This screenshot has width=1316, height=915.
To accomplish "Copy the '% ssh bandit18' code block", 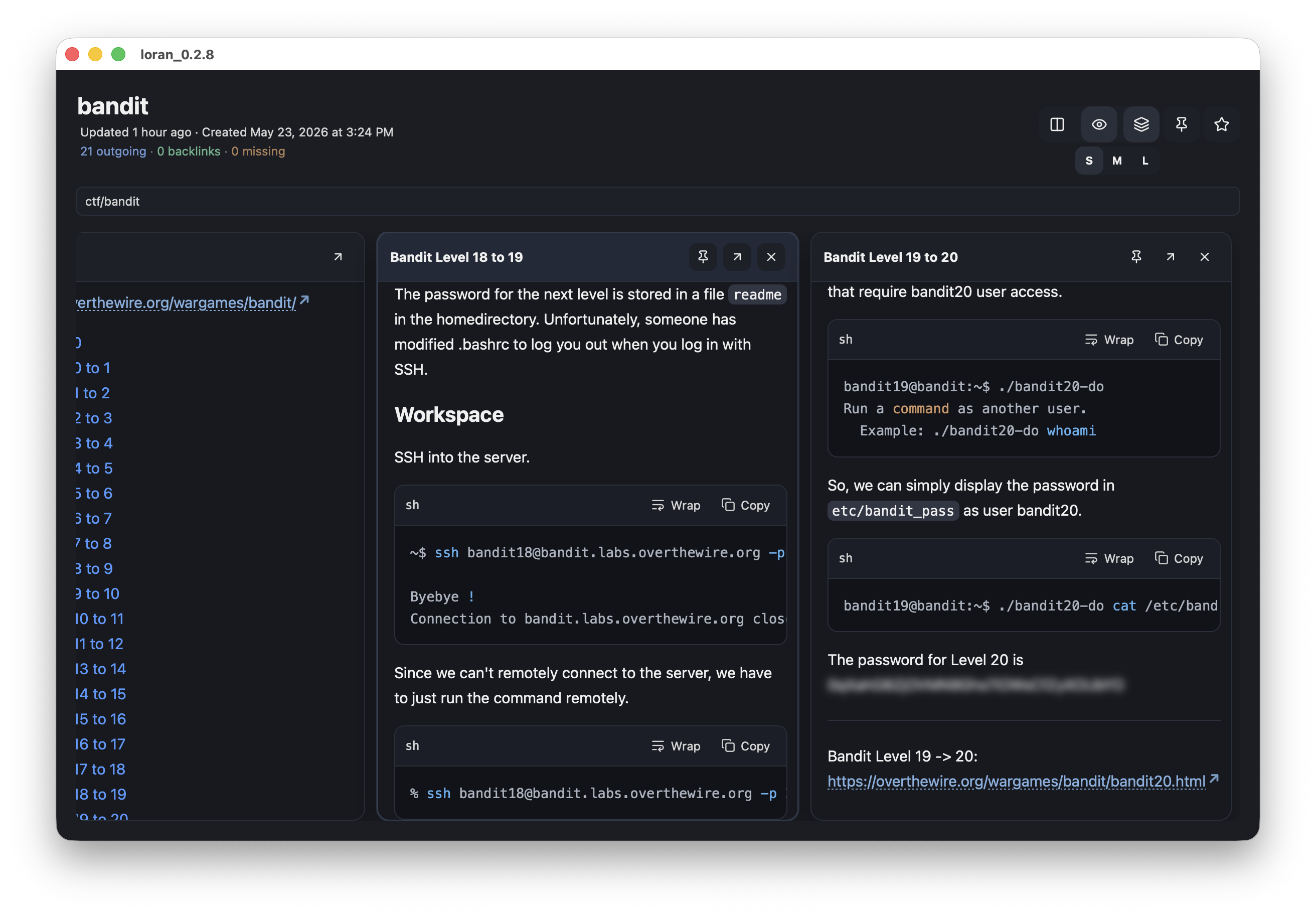I will point(745,746).
